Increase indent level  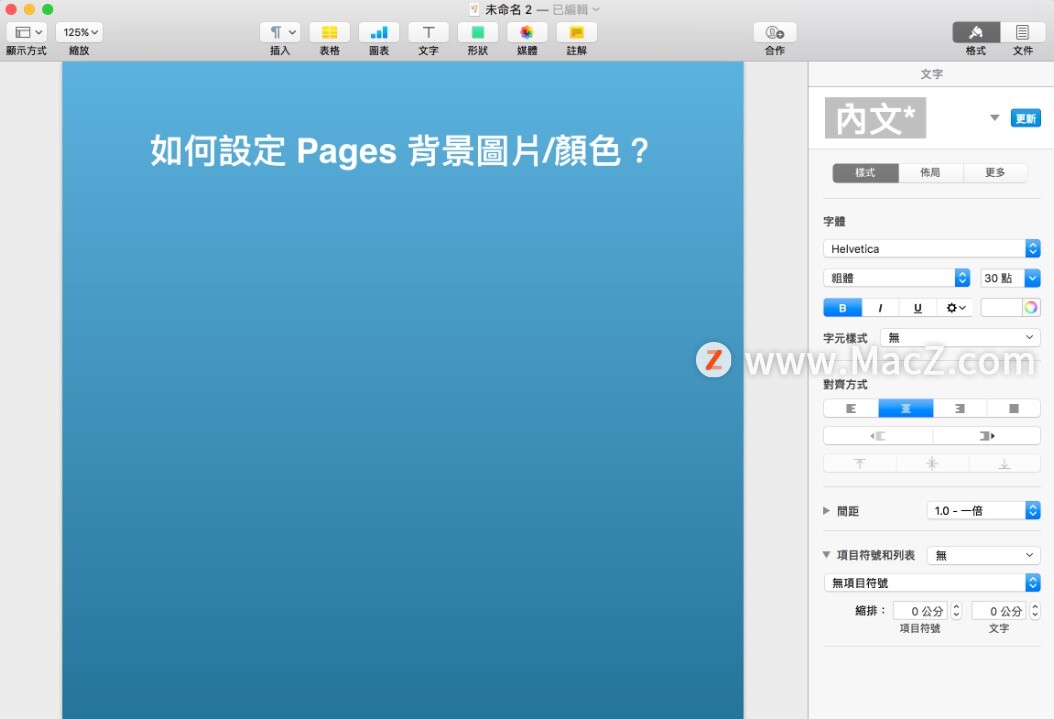point(987,436)
